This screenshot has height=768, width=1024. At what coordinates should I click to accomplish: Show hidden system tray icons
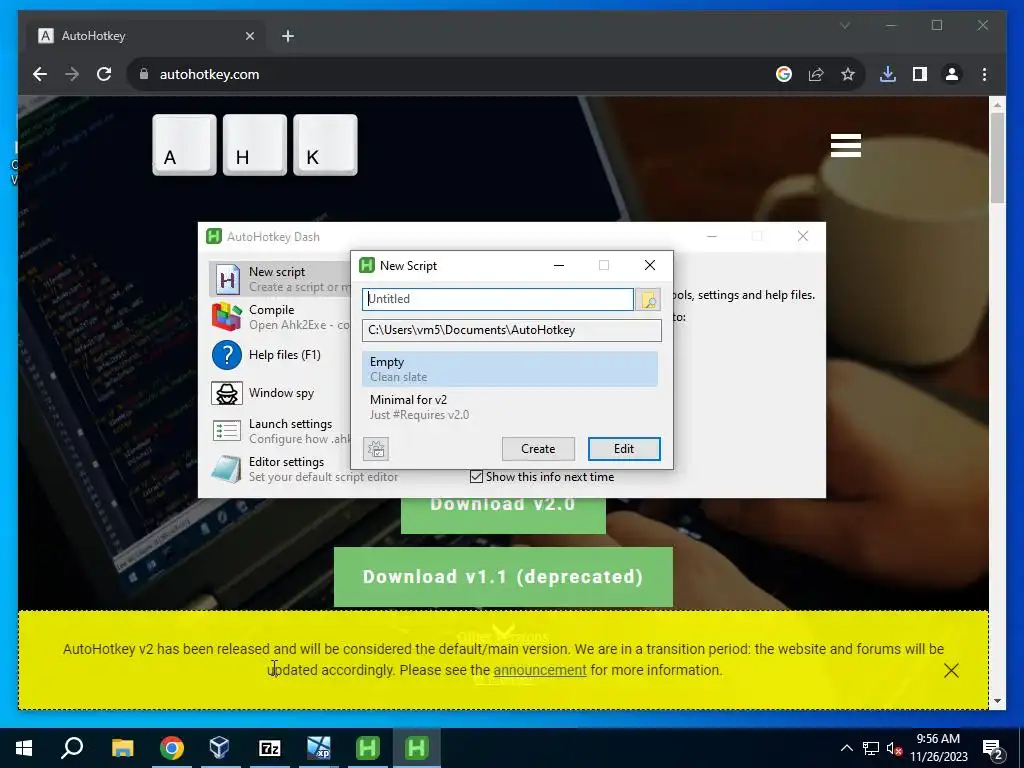coord(846,748)
